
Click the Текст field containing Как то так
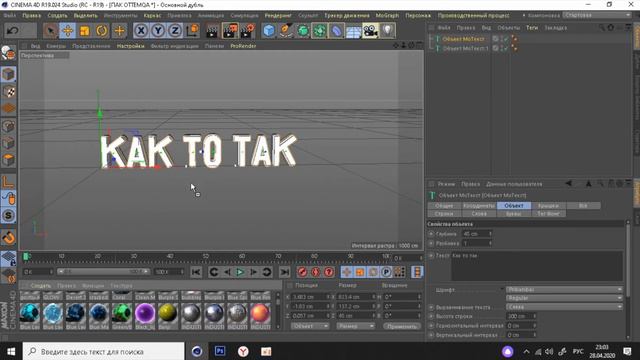coord(536,266)
